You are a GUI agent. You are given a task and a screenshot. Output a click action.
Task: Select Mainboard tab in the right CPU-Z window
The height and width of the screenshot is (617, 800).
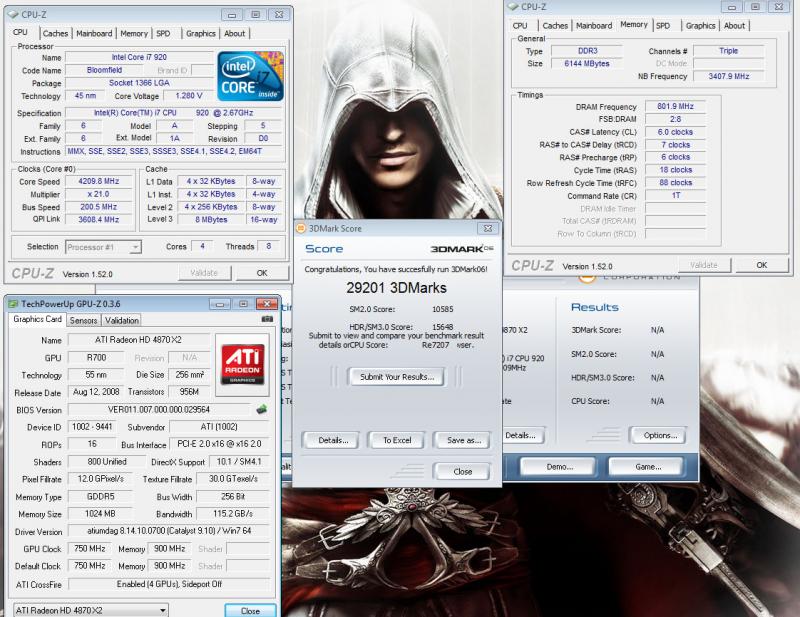(x=594, y=26)
